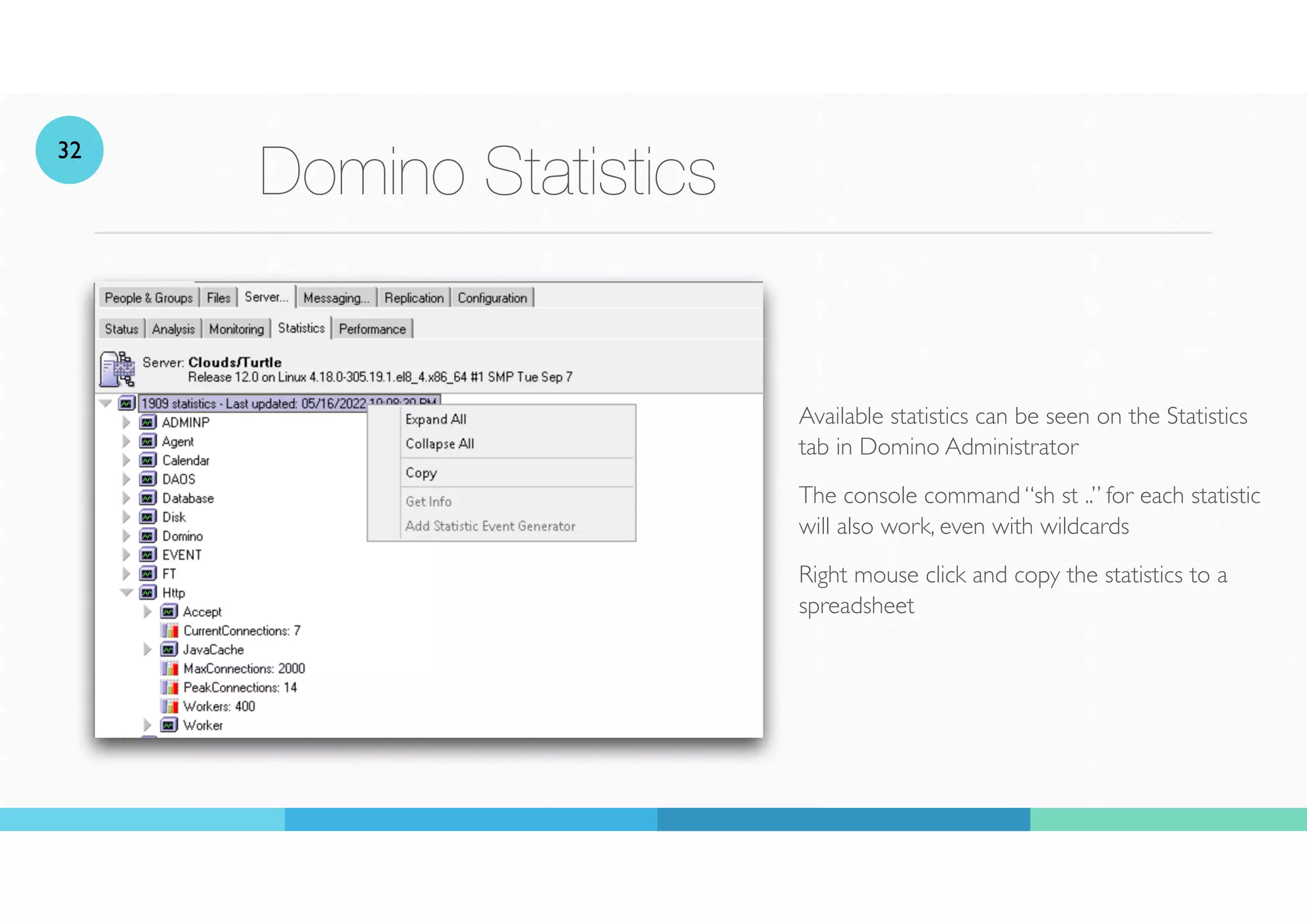Switch to the Files tab
This screenshot has width=1307, height=924.
[218, 298]
